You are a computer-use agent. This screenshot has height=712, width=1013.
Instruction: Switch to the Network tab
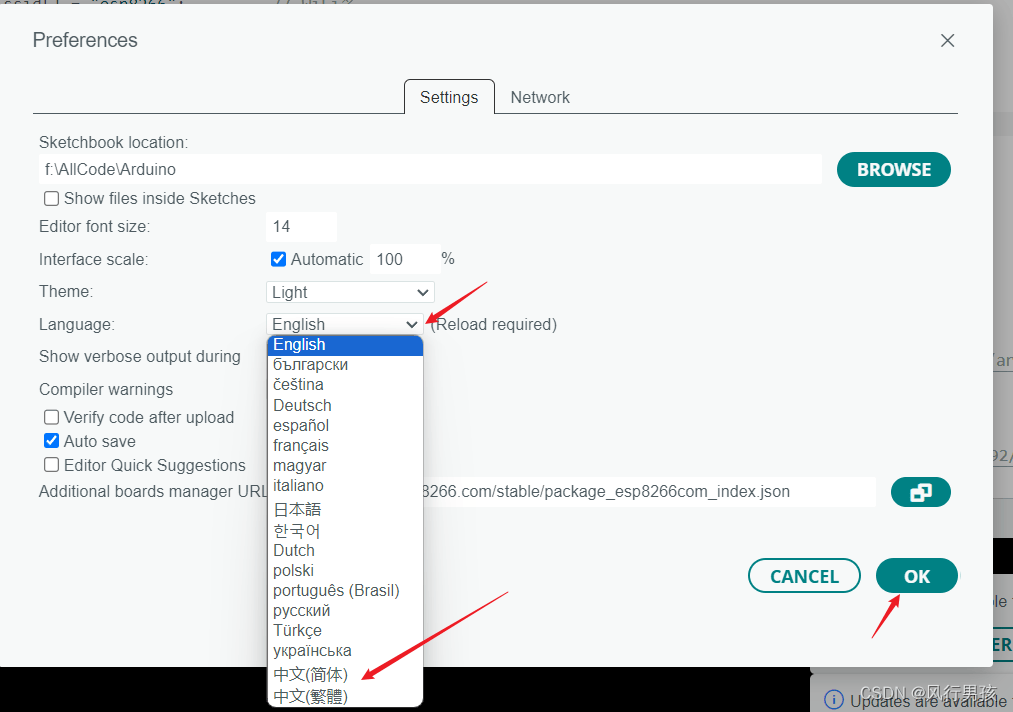coord(540,97)
